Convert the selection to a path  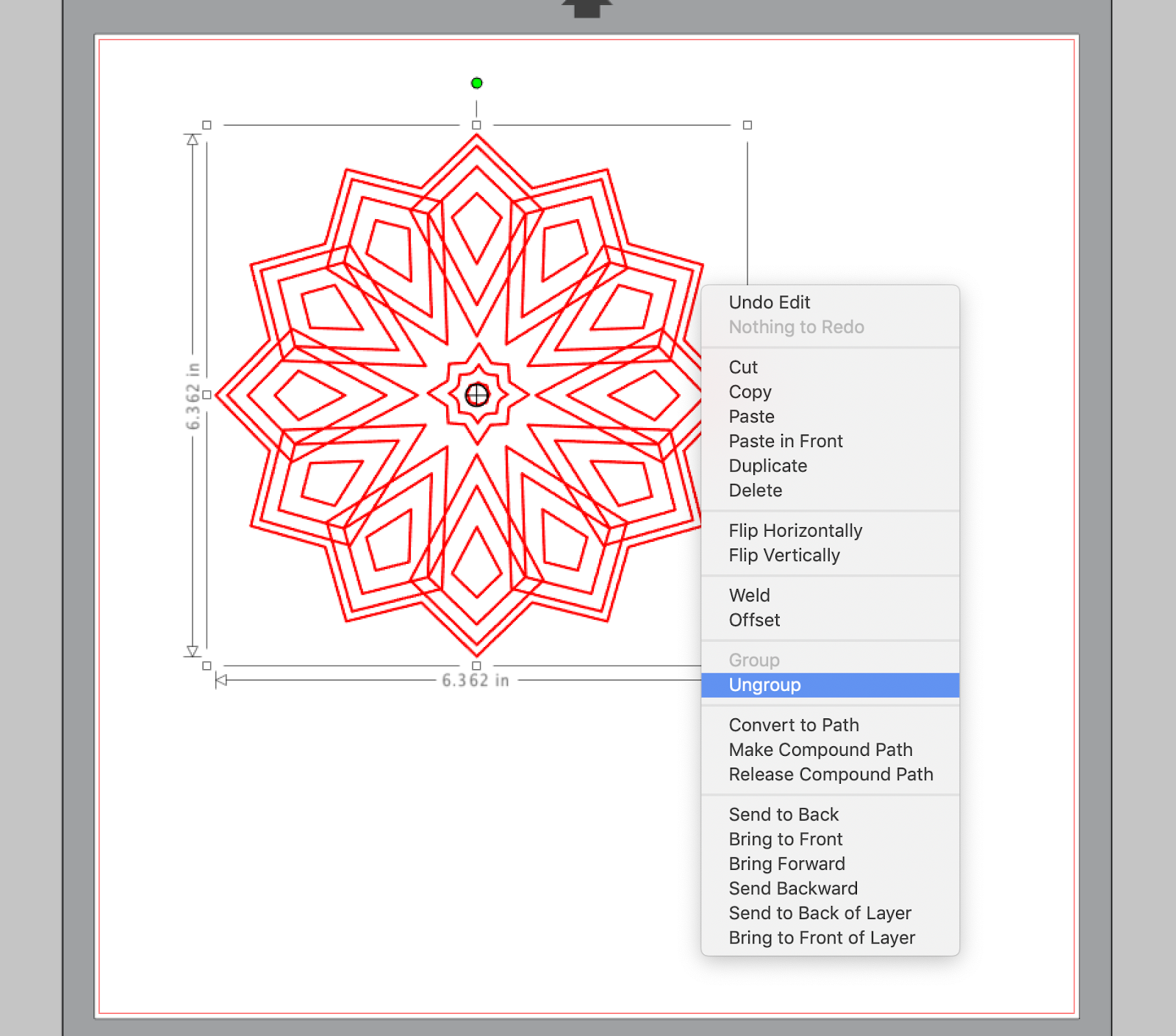(794, 725)
